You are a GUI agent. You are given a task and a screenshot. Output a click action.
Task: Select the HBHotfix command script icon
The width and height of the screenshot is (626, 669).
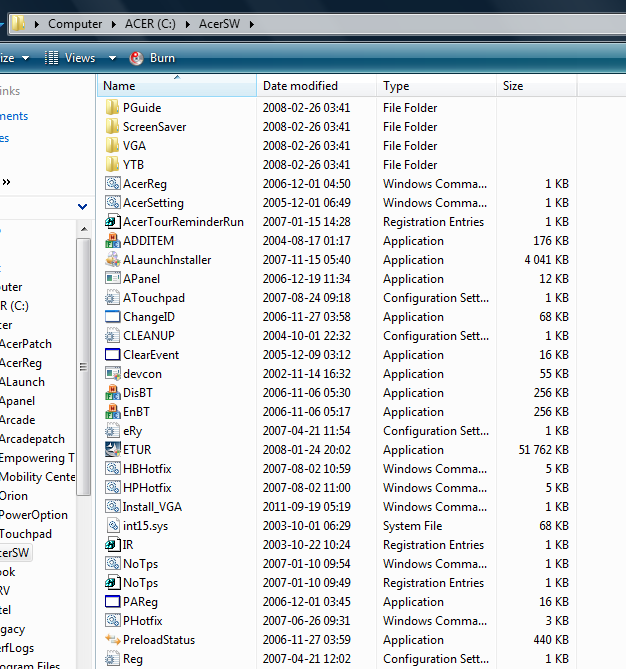113,468
